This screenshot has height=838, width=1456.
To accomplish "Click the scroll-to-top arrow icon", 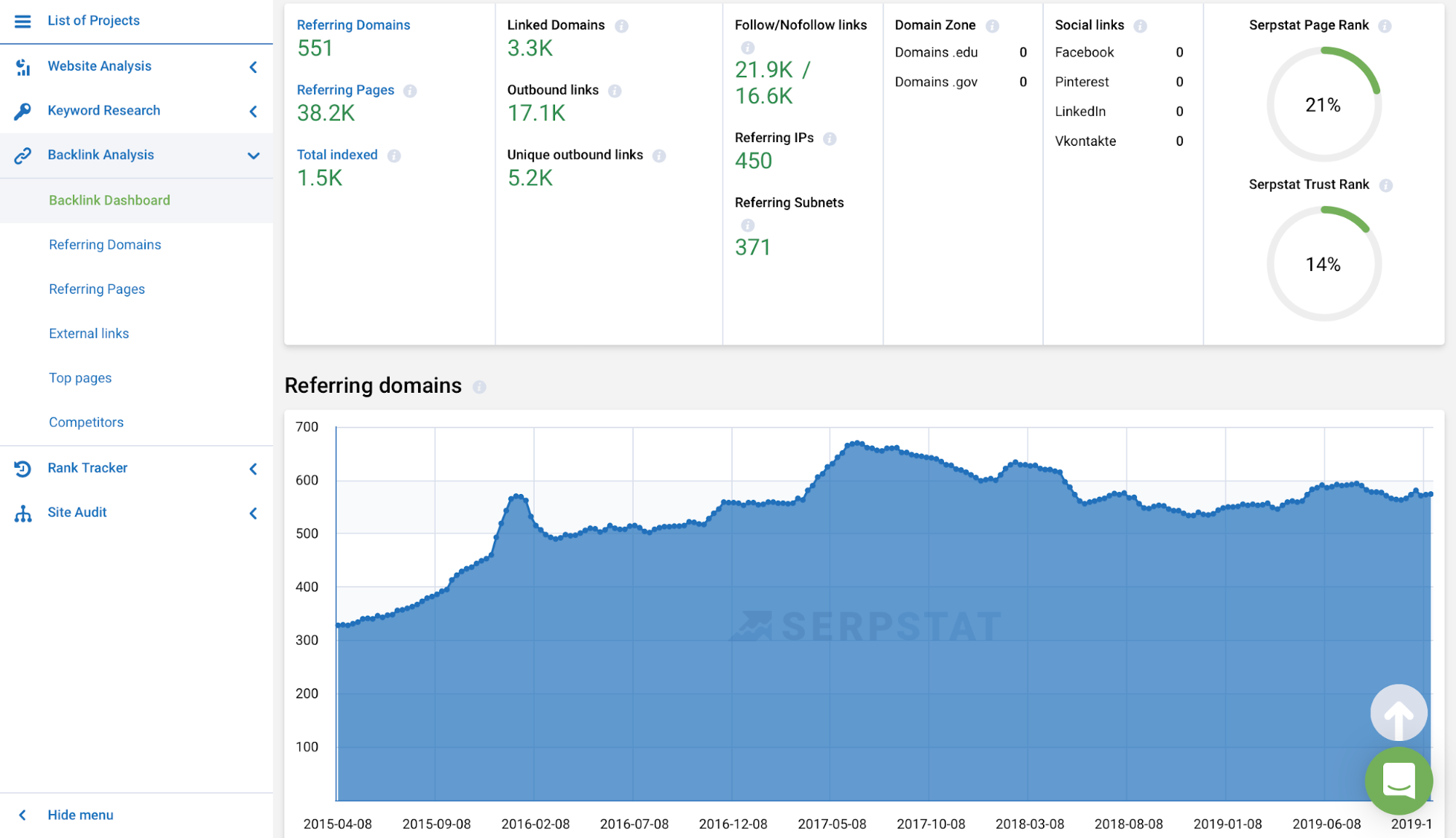I will (x=1398, y=714).
